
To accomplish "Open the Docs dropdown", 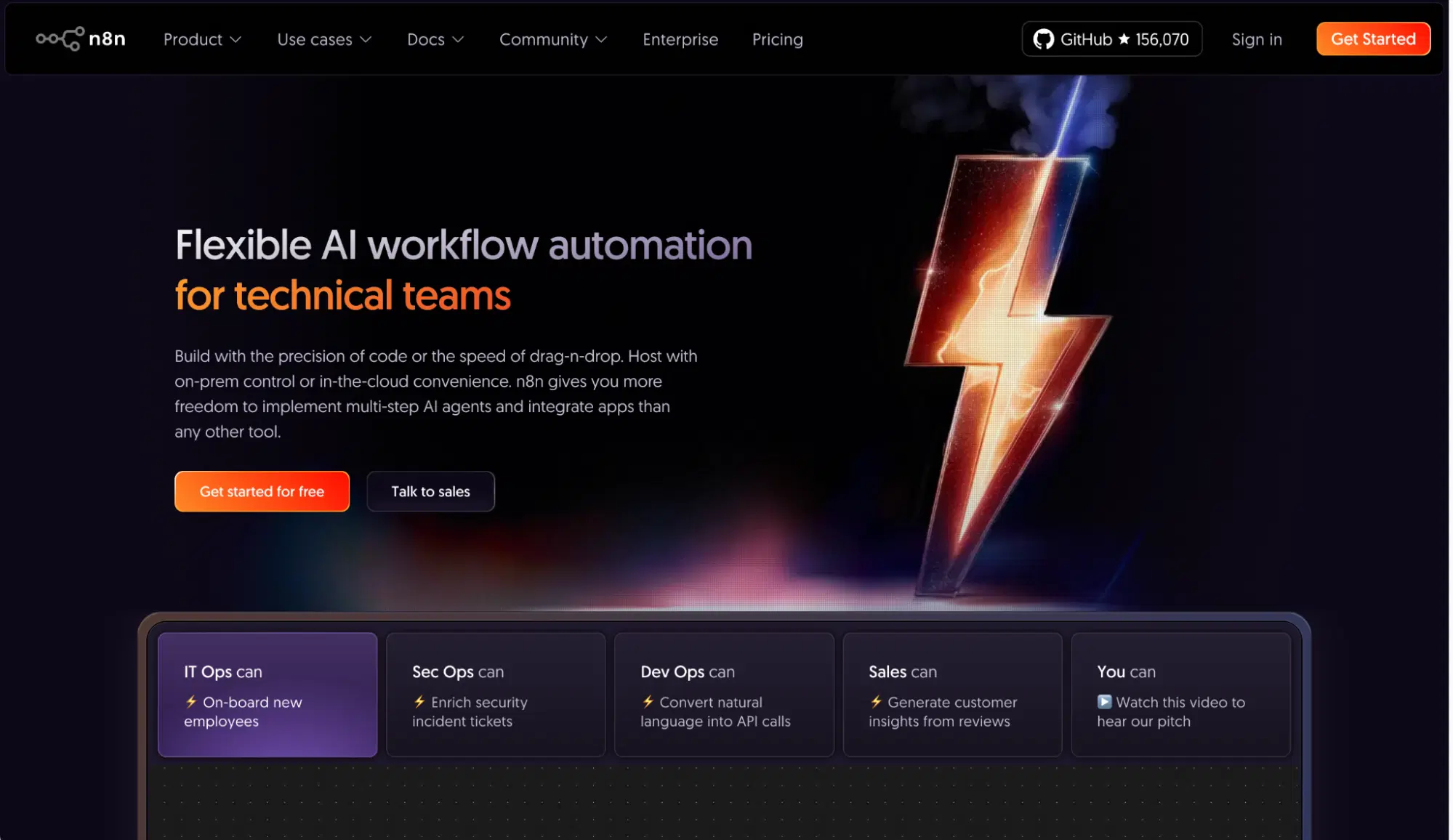I will tap(434, 39).
